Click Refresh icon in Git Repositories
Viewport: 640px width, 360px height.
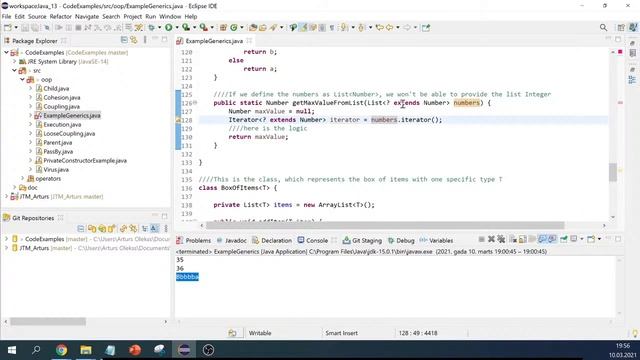pos(123,229)
